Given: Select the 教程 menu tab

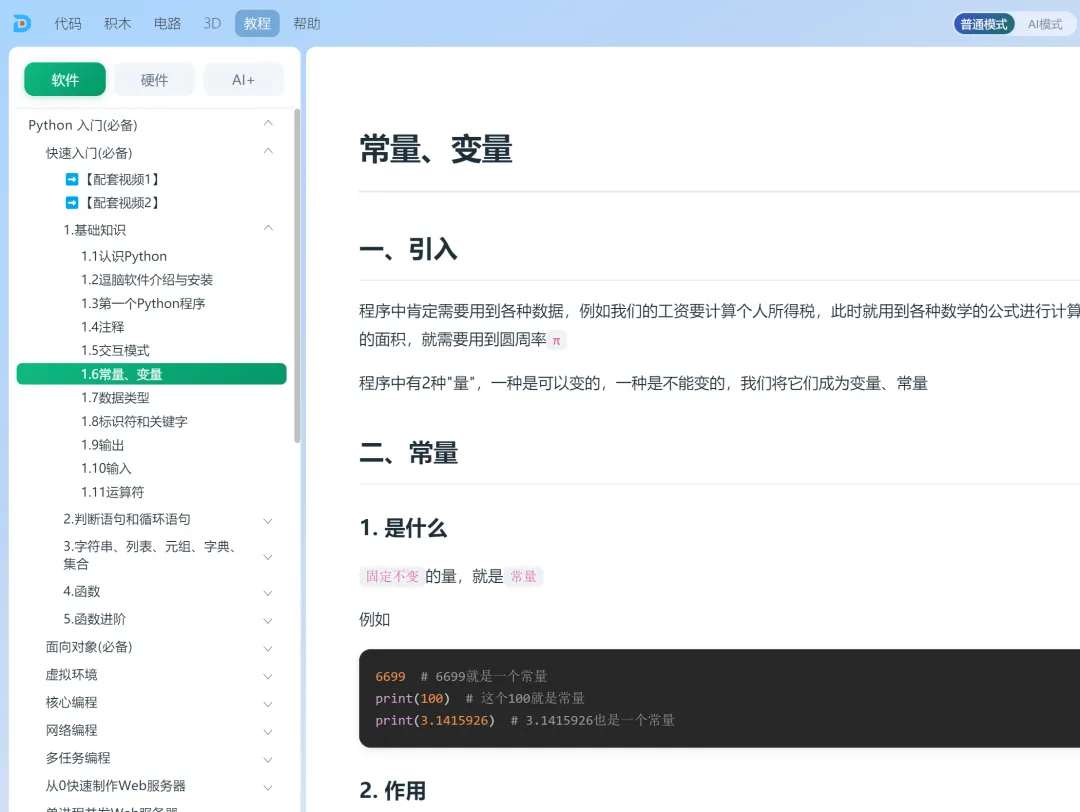Looking at the screenshot, I should (x=257, y=23).
